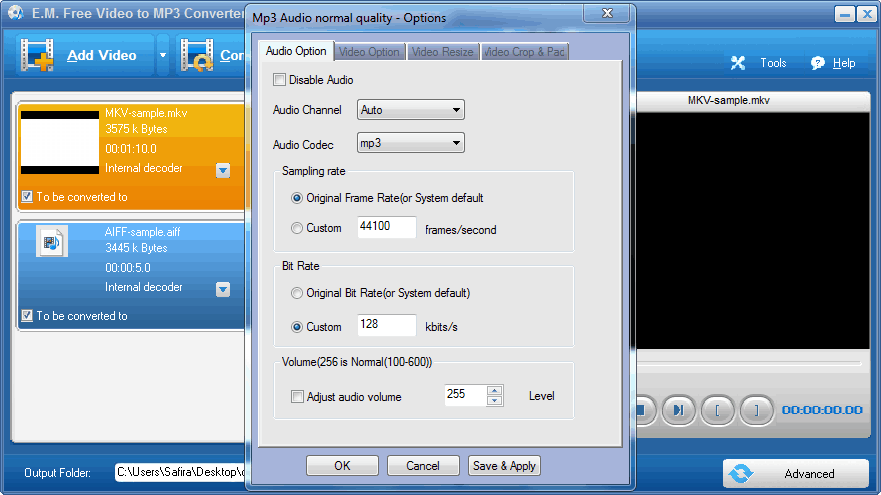Click the OK button
The height and width of the screenshot is (495, 881).
342,466
